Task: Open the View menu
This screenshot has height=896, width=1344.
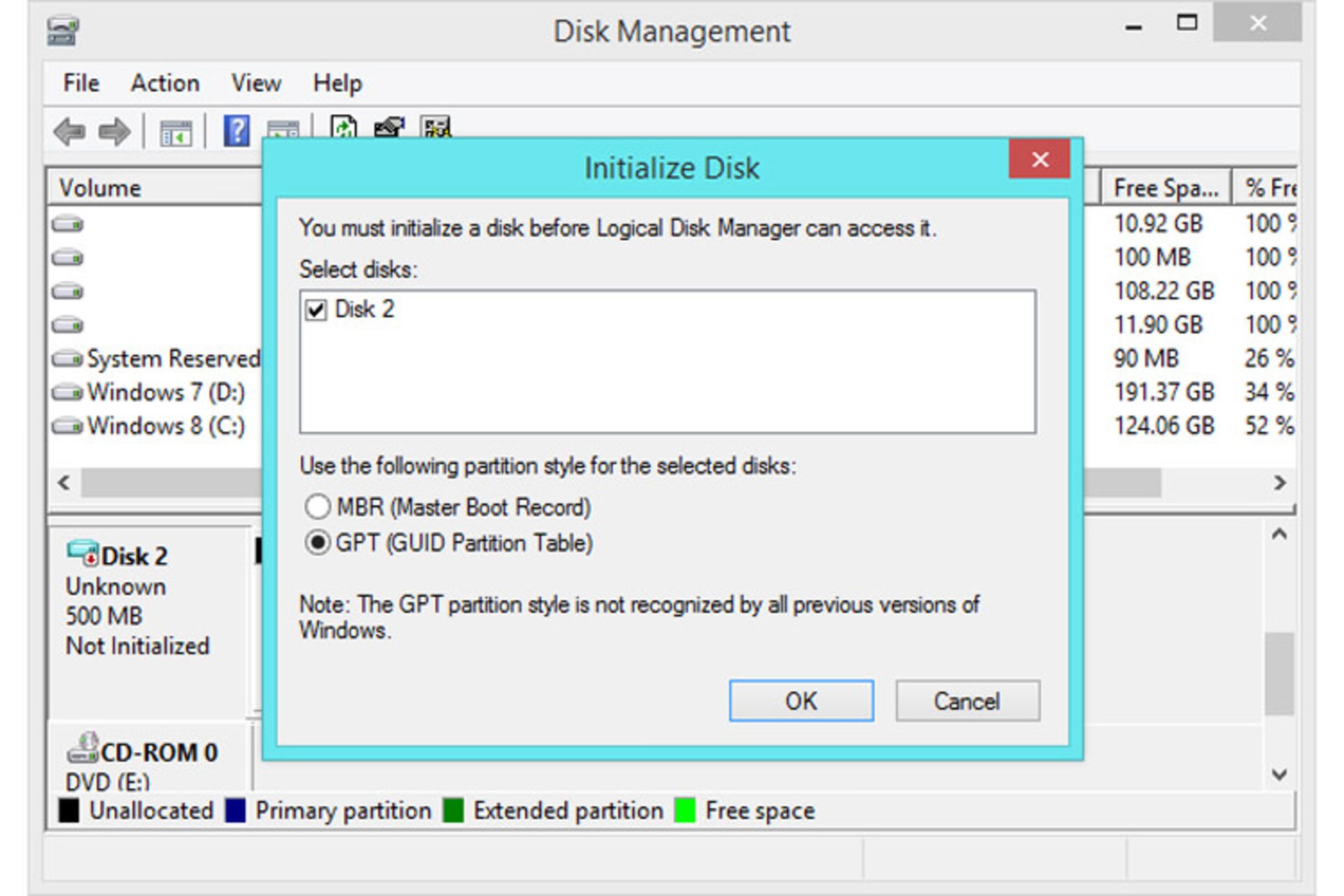Action: tap(256, 83)
